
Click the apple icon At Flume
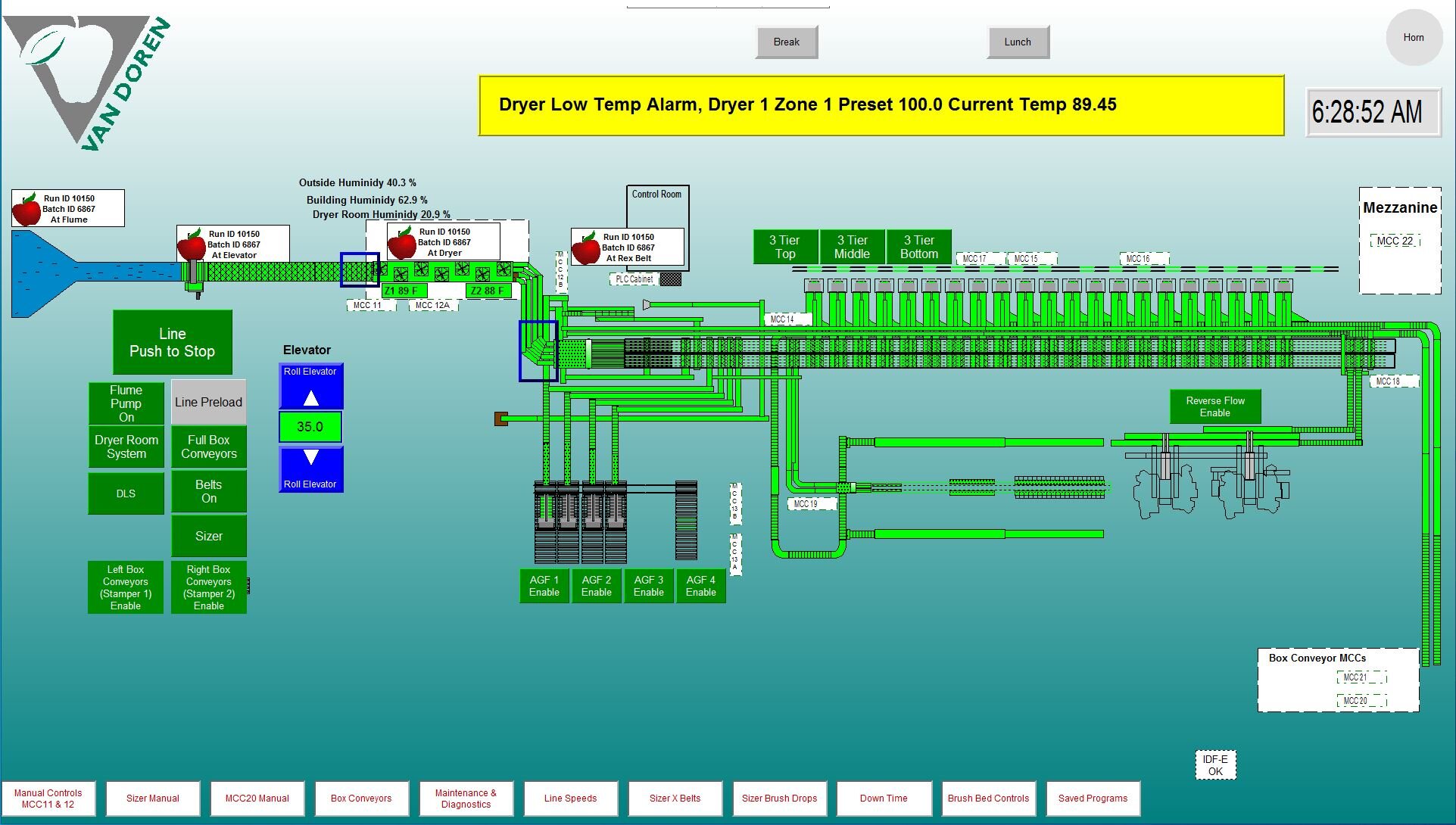click(x=27, y=209)
